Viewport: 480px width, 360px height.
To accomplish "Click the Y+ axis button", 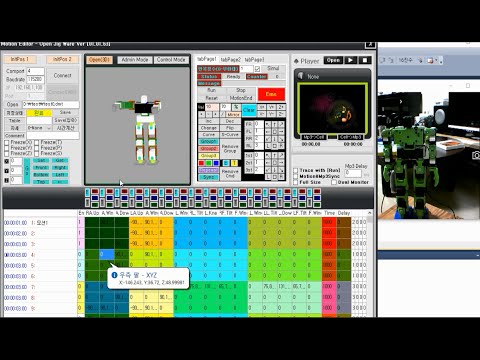I will coord(272,107).
